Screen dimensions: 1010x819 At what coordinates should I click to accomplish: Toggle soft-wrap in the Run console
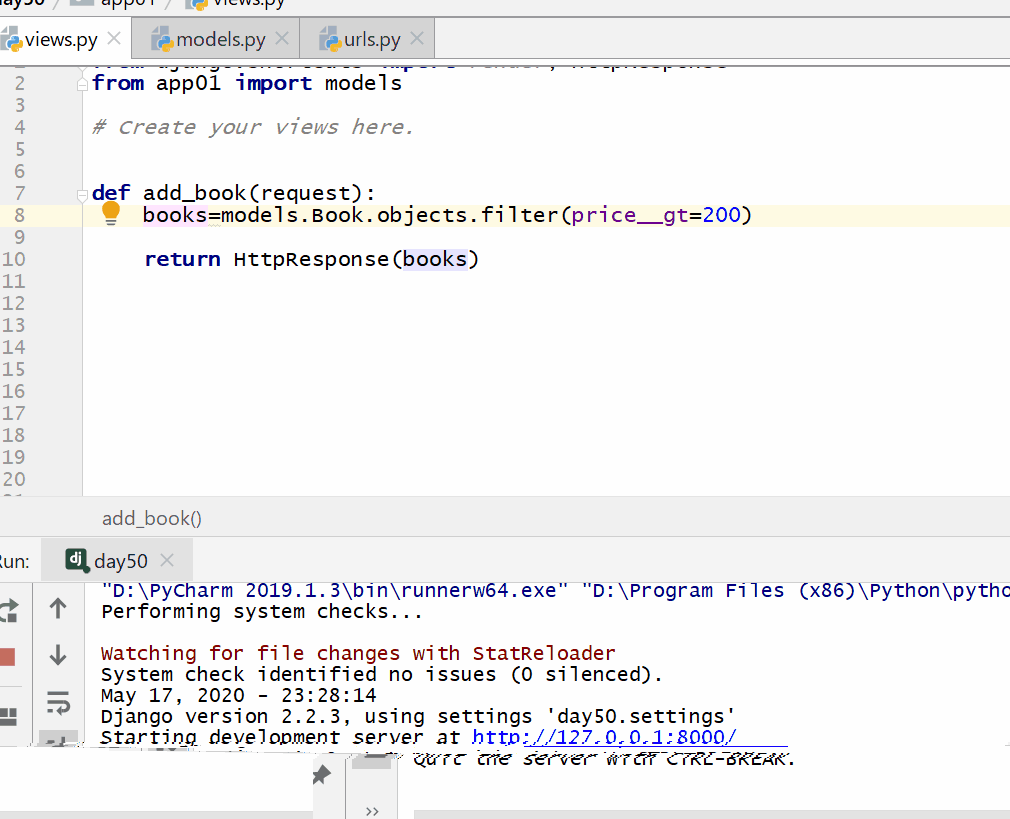pyautogui.click(x=58, y=703)
